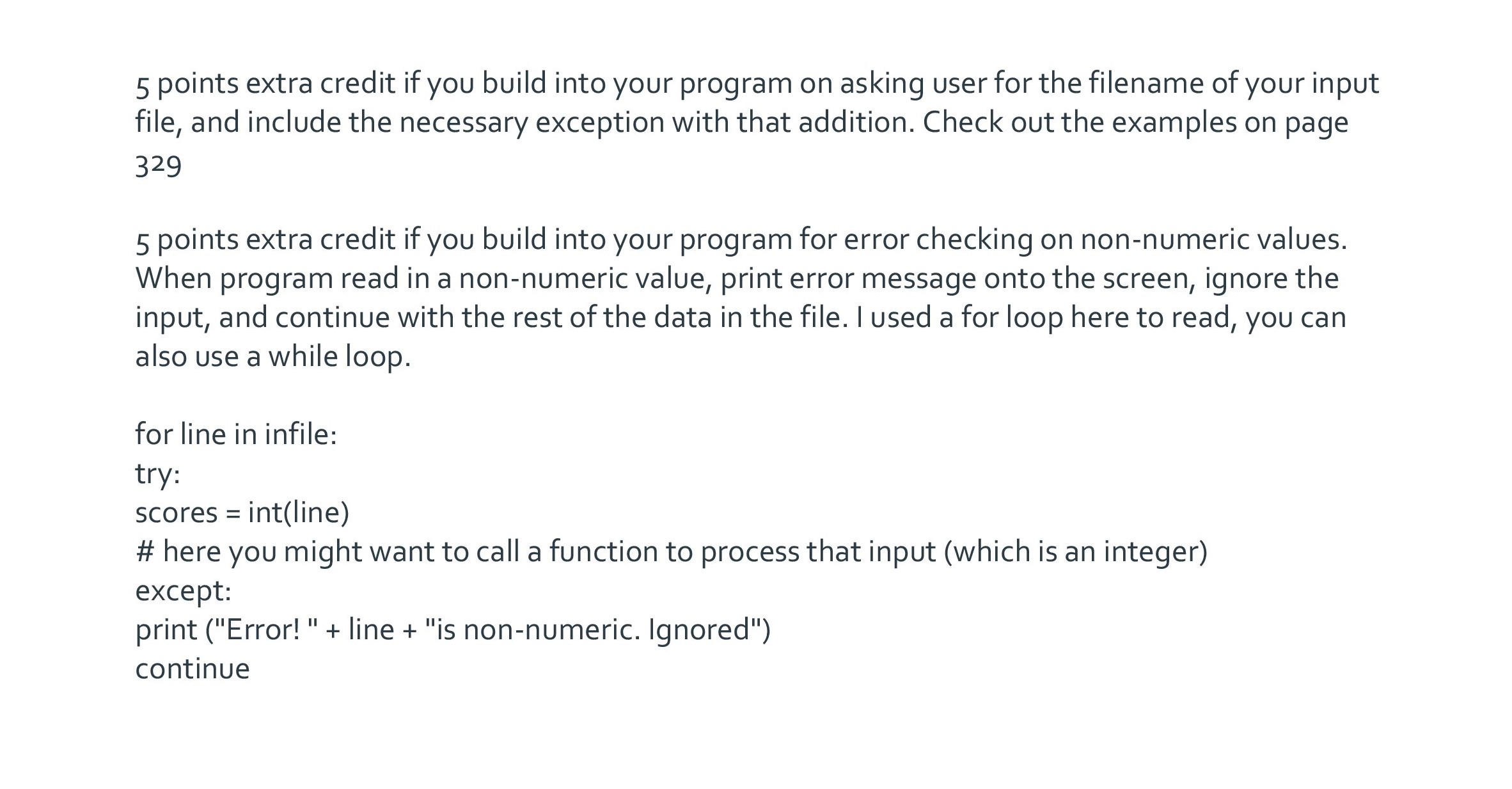Click the page number "329"
The width and height of the screenshot is (1512, 789).
tap(159, 166)
